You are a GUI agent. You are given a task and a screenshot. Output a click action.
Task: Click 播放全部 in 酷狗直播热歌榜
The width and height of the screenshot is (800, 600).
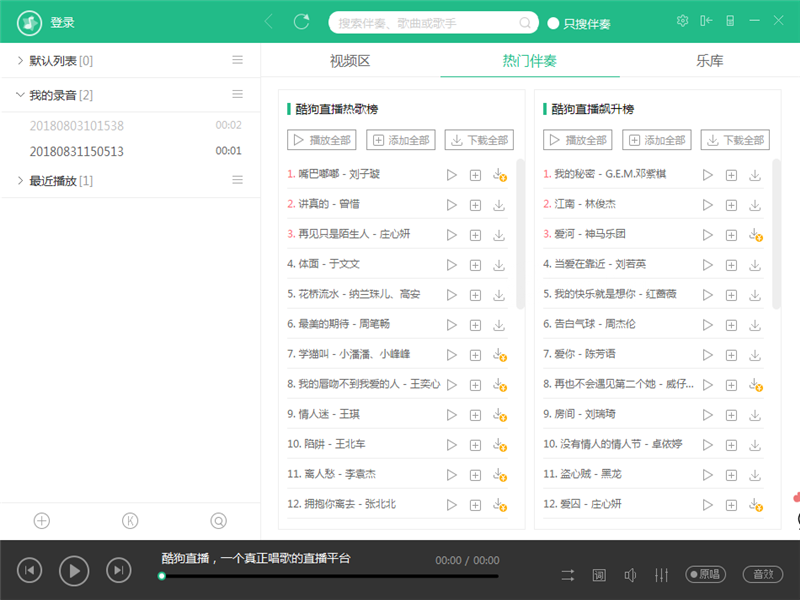pyautogui.click(x=321, y=140)
